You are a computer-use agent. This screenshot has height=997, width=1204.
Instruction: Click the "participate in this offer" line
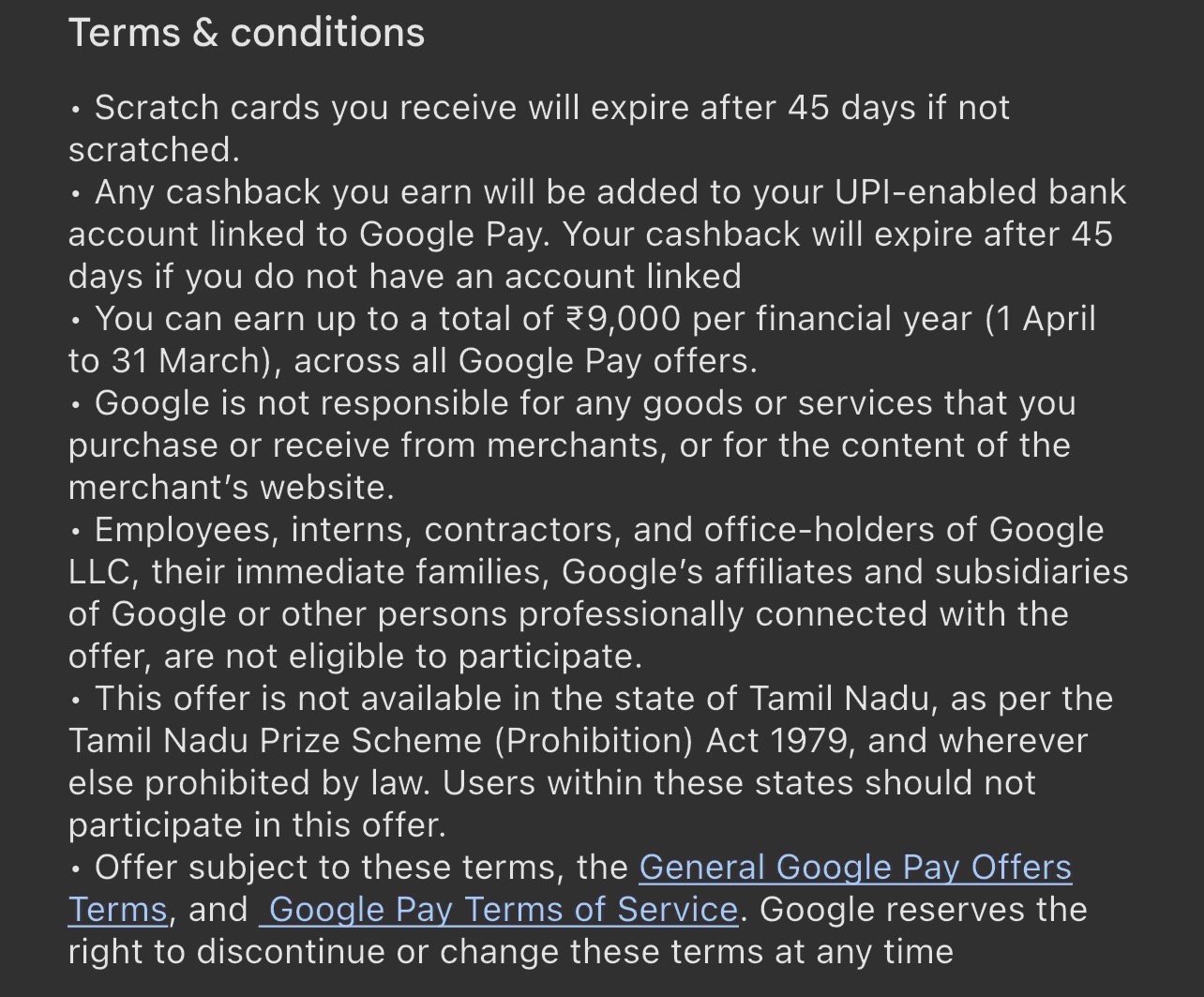tap(255, 825)
